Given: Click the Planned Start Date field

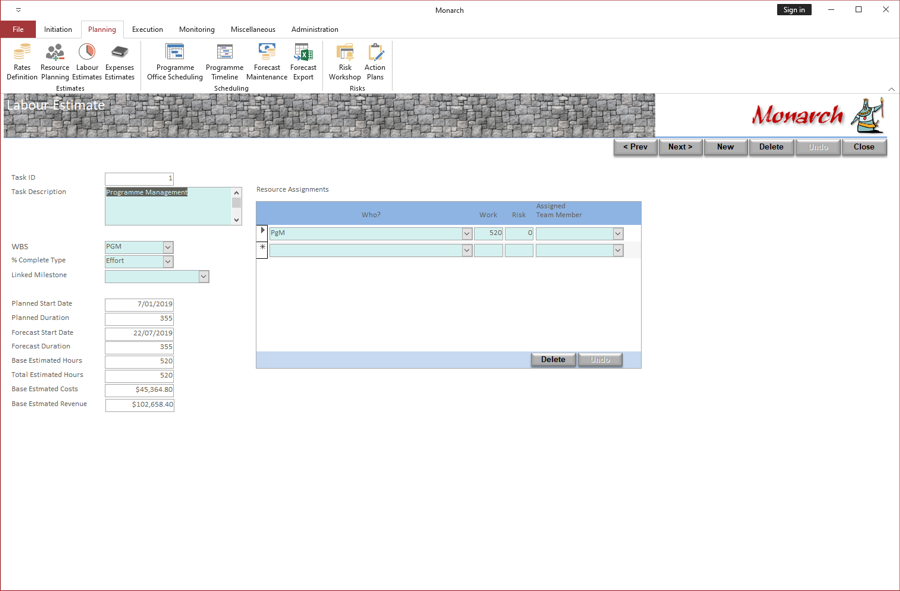Looking at the screenshot, I should tap(139, 304).
